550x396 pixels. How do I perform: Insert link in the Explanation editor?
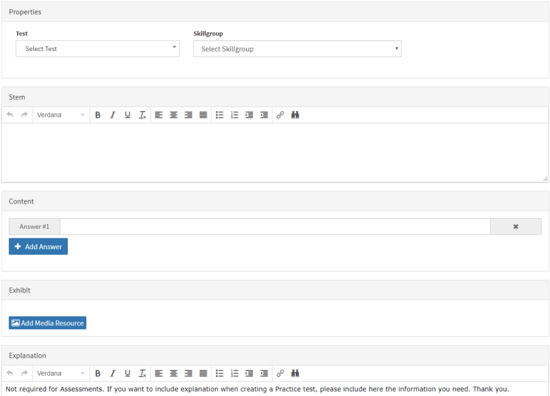click(x=280, y=374)
